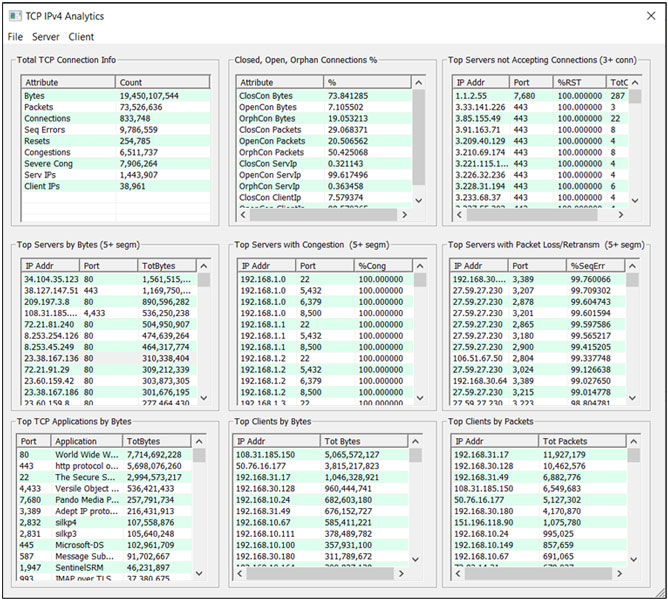
Task: Select server 34.104.35.123 in Top Servers by Bytes
Action: 109,279
